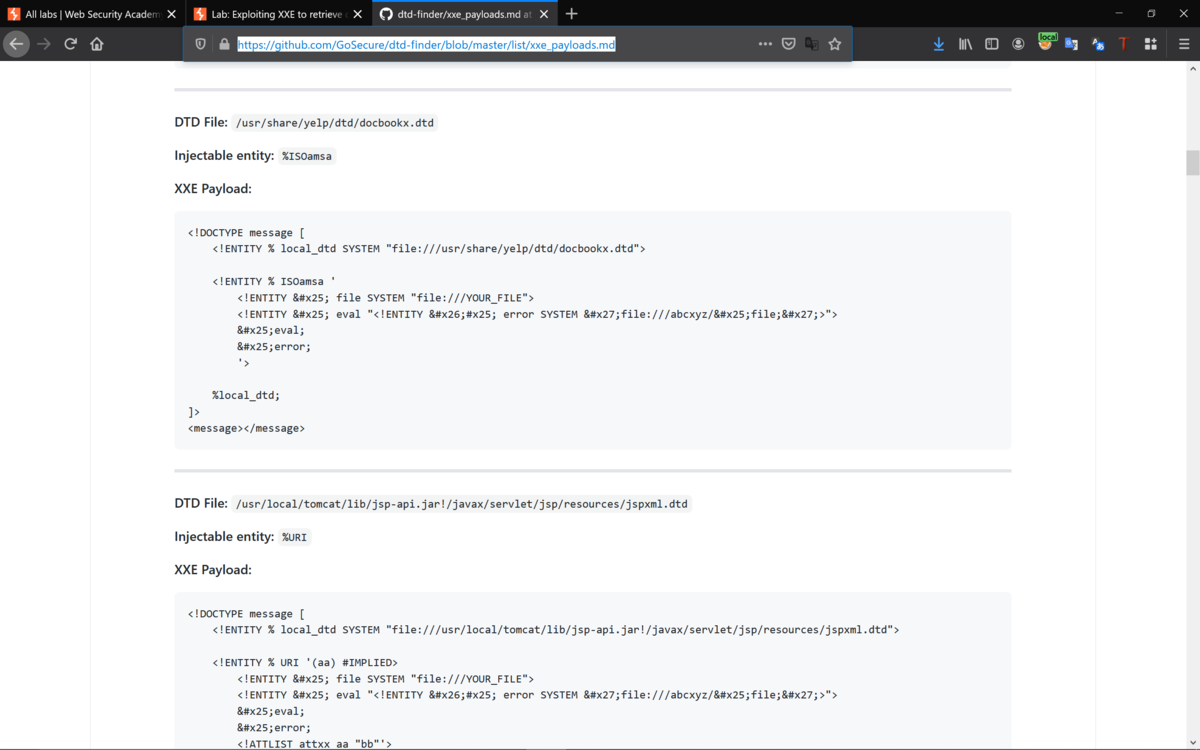Click second '<!DOCTYPE message [' line

246,614
